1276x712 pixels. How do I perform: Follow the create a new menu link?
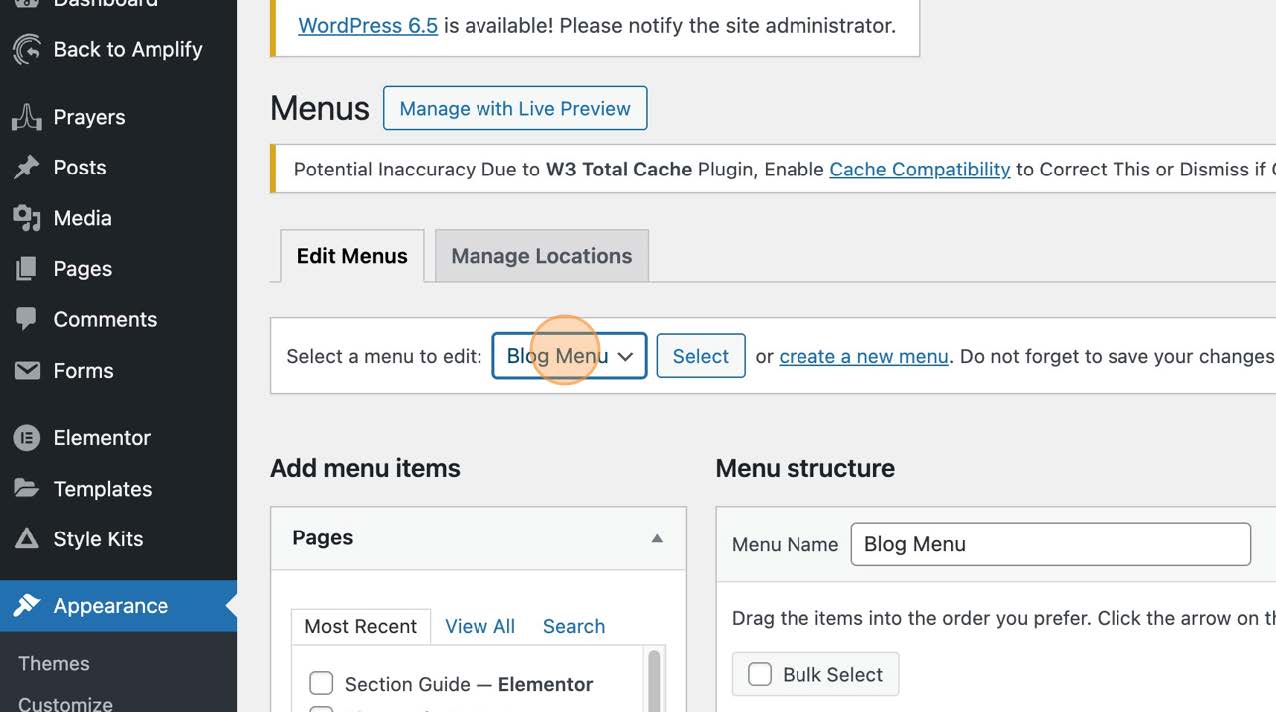863,356
